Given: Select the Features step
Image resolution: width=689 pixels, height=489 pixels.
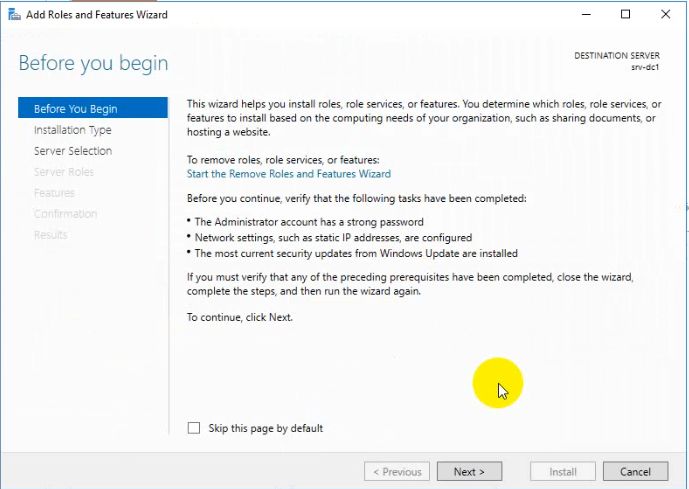Looking at the screenshot, I should tap(54, 193).
